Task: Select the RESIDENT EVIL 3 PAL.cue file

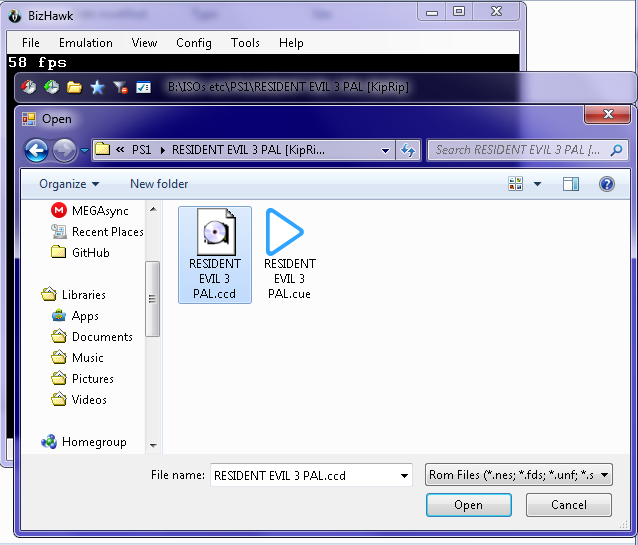Action: [289, 255]
